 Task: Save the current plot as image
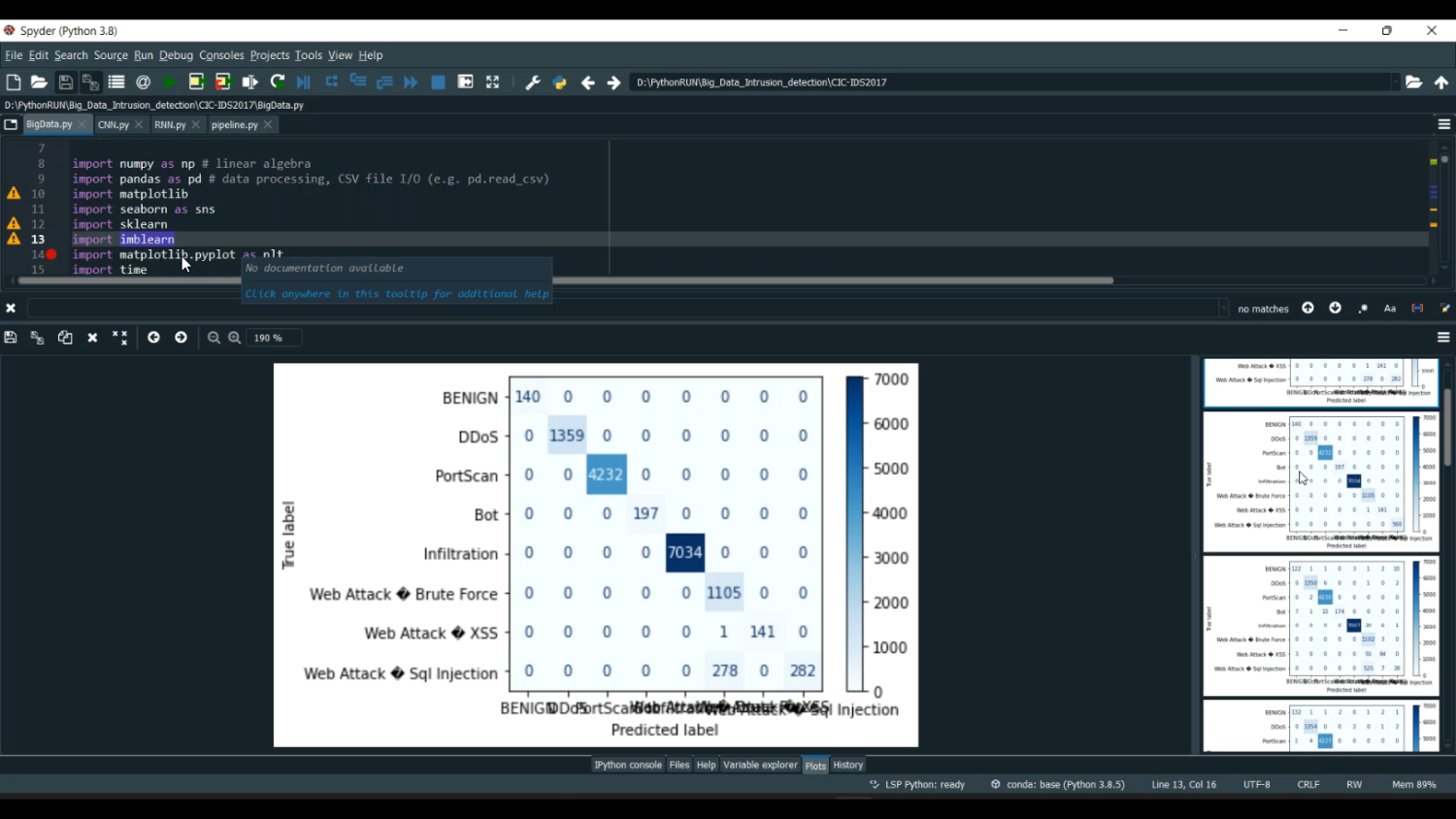point(11,338)
